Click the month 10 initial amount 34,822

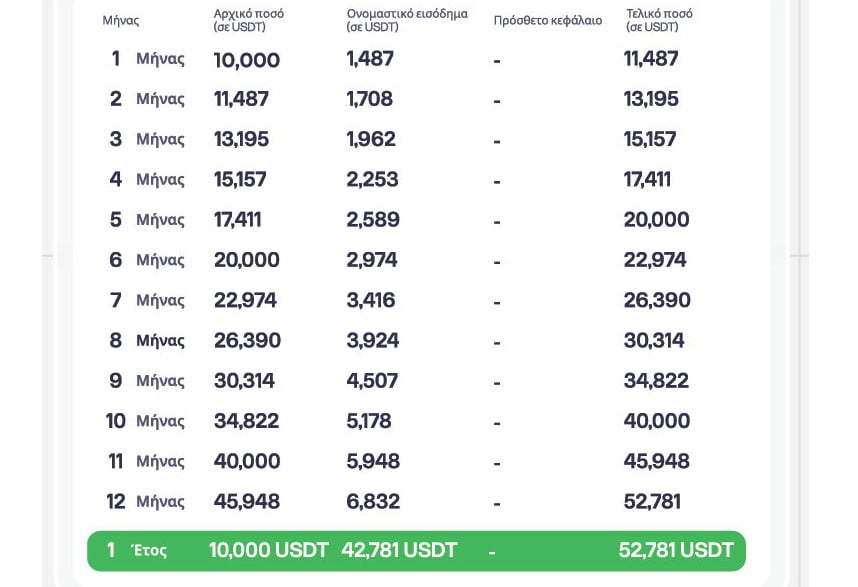point(246,421)
